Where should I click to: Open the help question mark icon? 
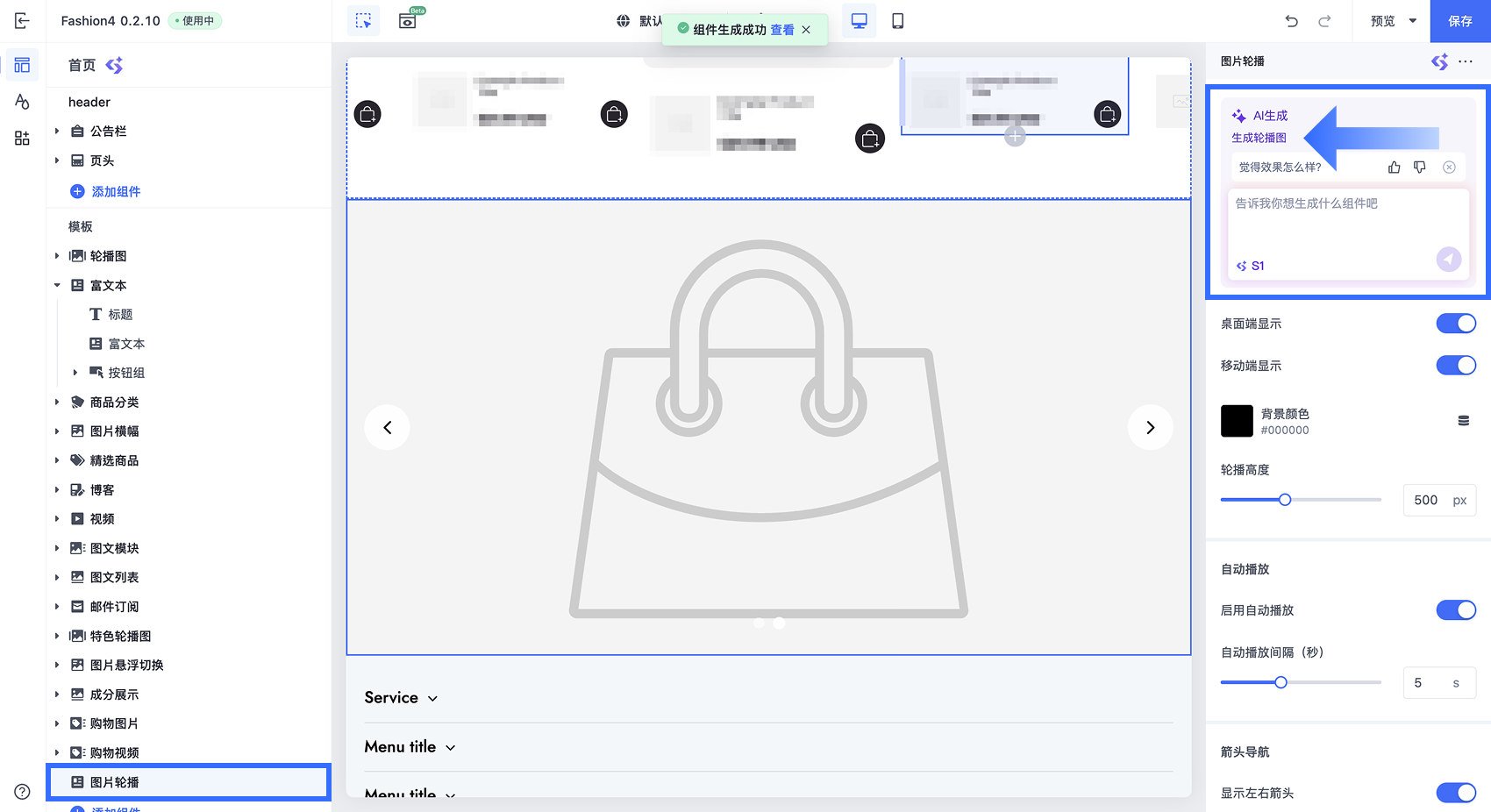coord(23,792)
